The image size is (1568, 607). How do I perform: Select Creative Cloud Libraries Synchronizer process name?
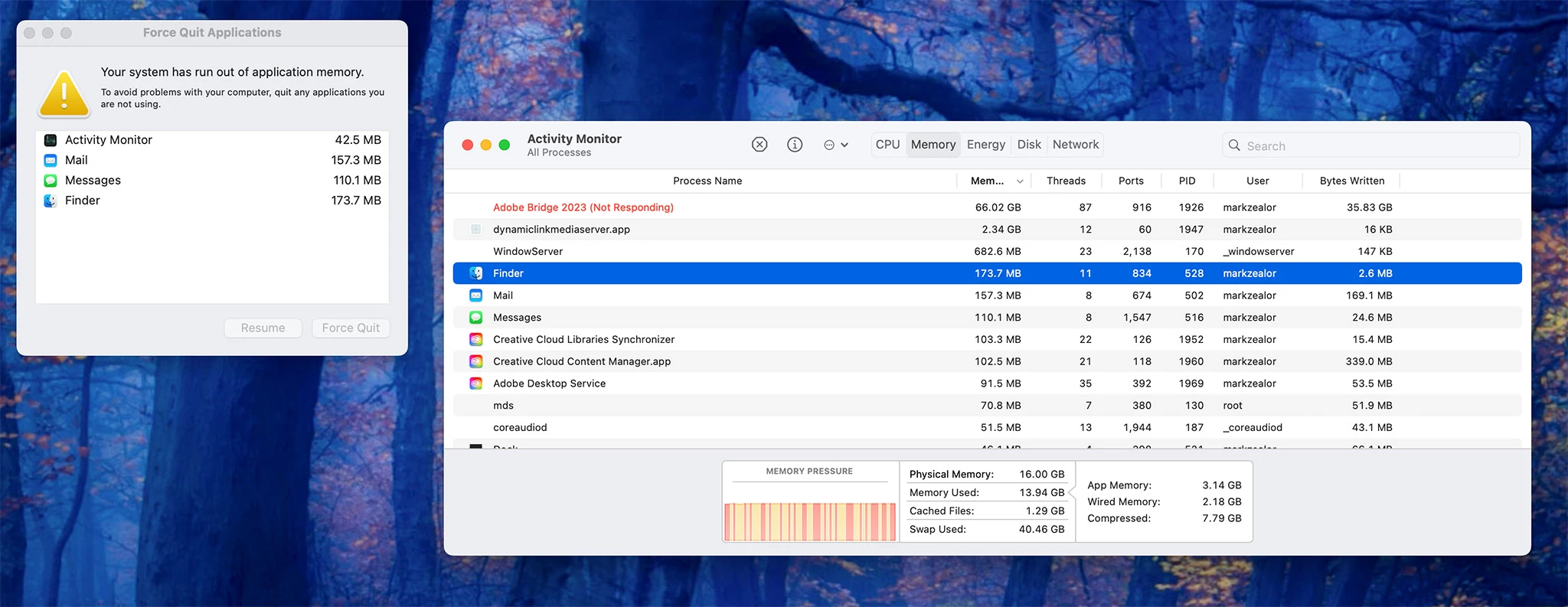(x=583, y=340)
